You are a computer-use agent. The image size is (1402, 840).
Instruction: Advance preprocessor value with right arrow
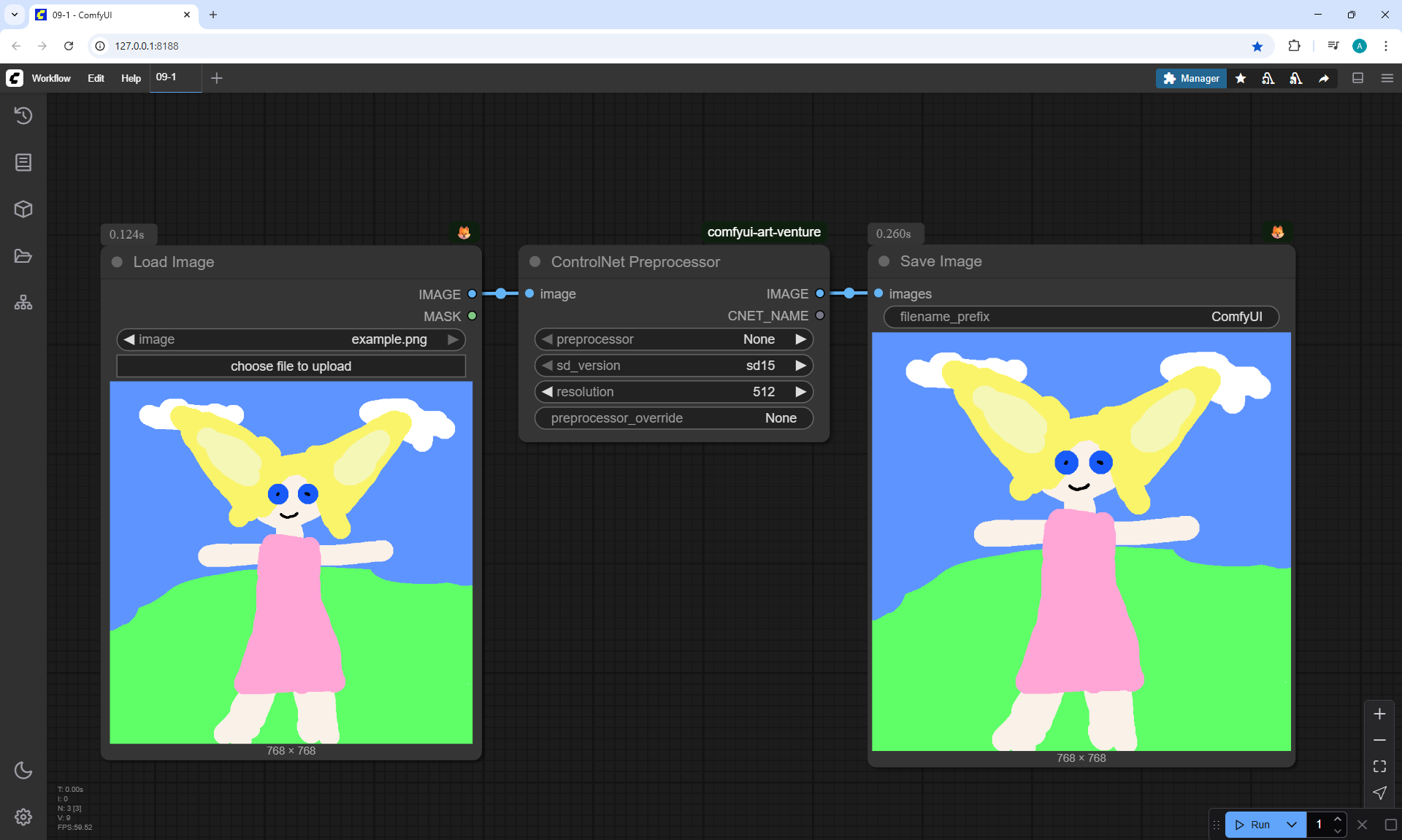801,339
